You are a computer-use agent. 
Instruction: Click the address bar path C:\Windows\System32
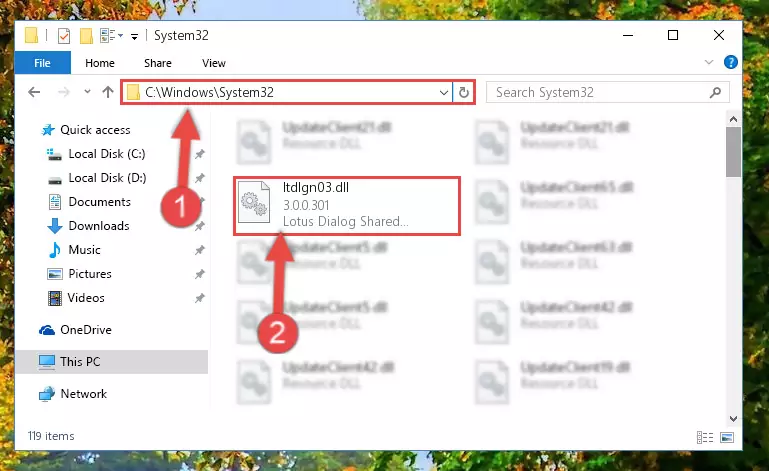(x=209, y=92)
